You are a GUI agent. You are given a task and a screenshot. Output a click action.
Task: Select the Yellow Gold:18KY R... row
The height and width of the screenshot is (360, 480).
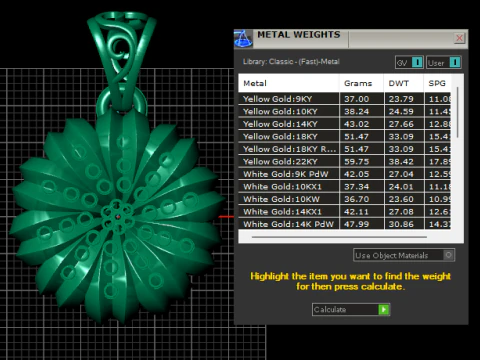coord(345,149)
